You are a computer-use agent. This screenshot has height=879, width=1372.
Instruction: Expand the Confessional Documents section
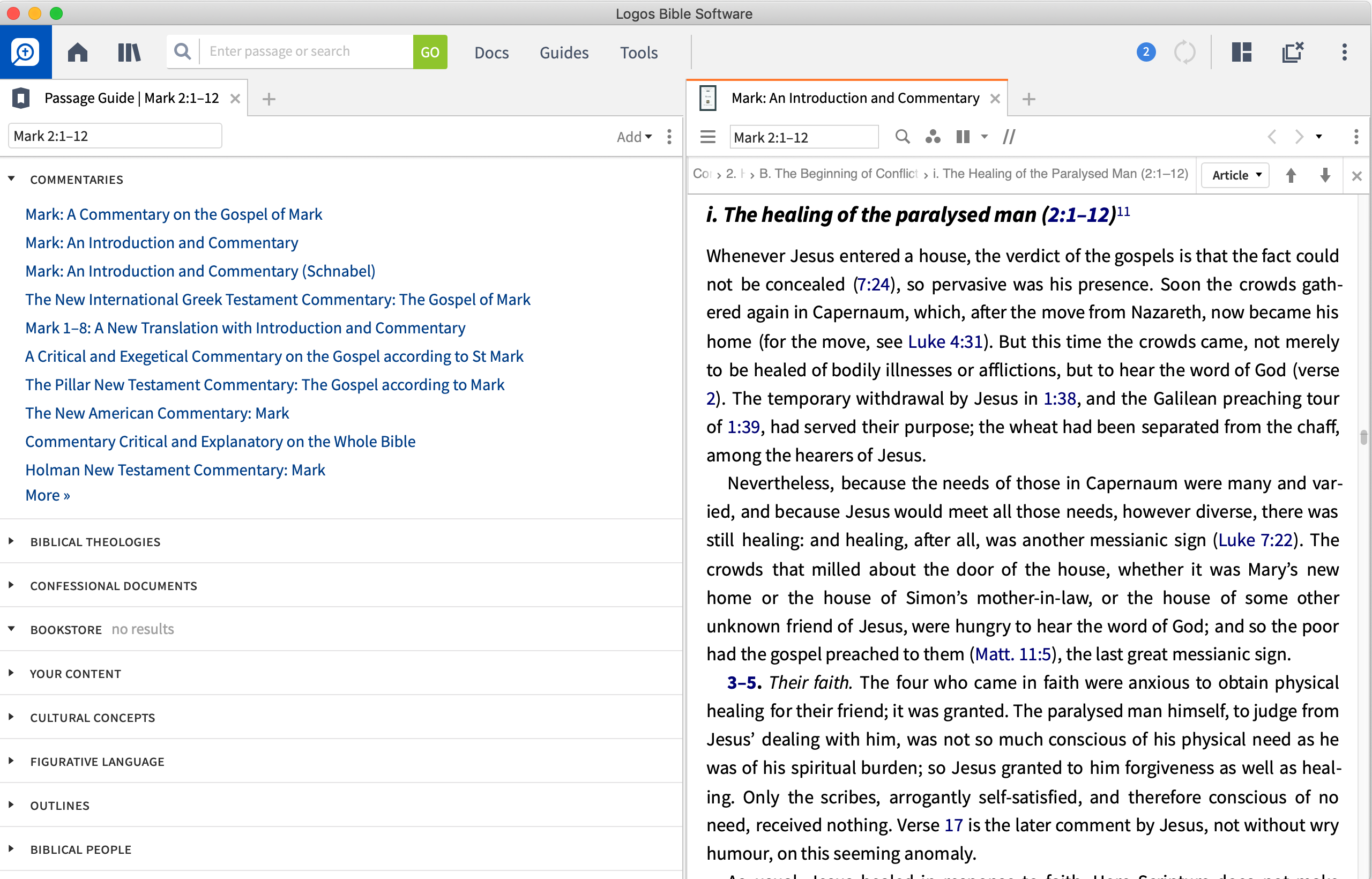[11, 584]
